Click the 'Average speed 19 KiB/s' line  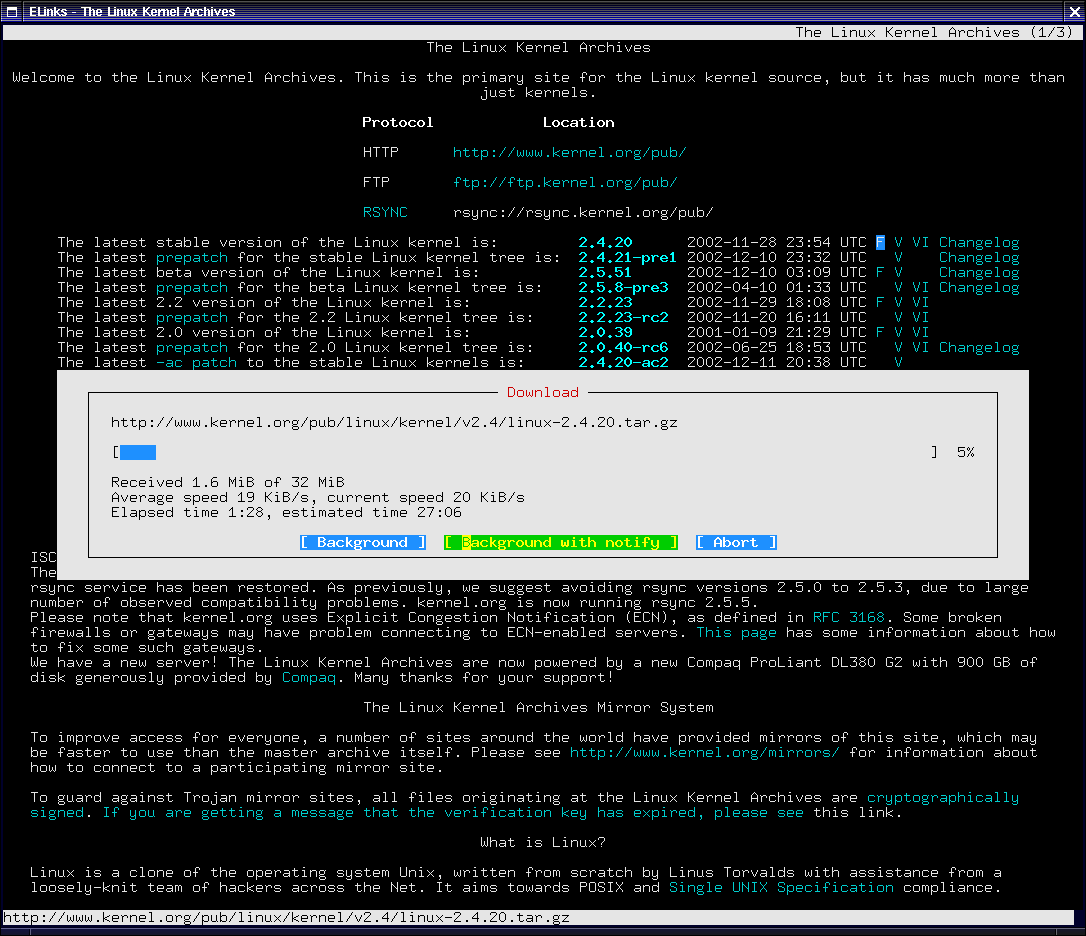318,497
